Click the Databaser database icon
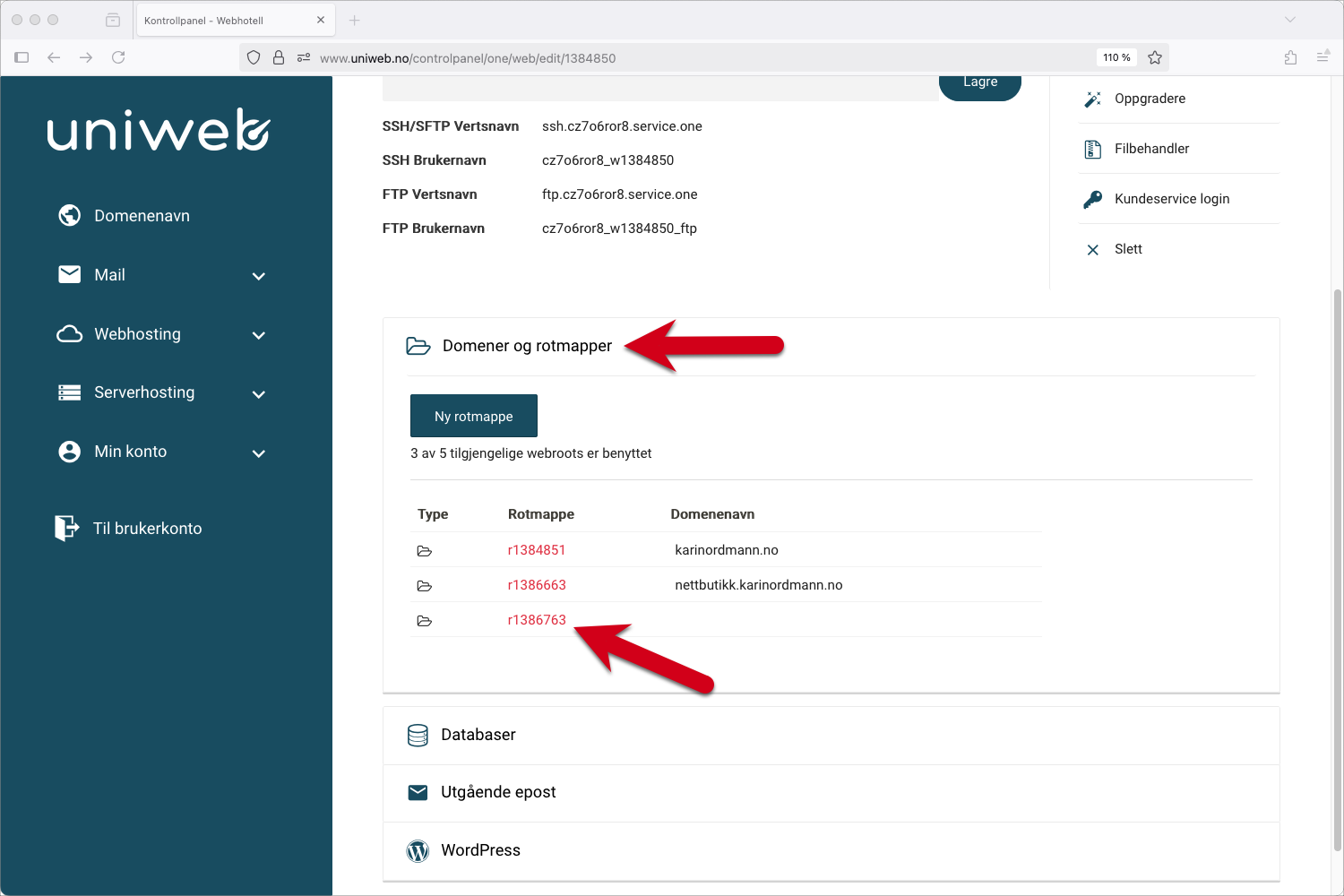This screenshot has width=1344, height=896. click(418, 736)
